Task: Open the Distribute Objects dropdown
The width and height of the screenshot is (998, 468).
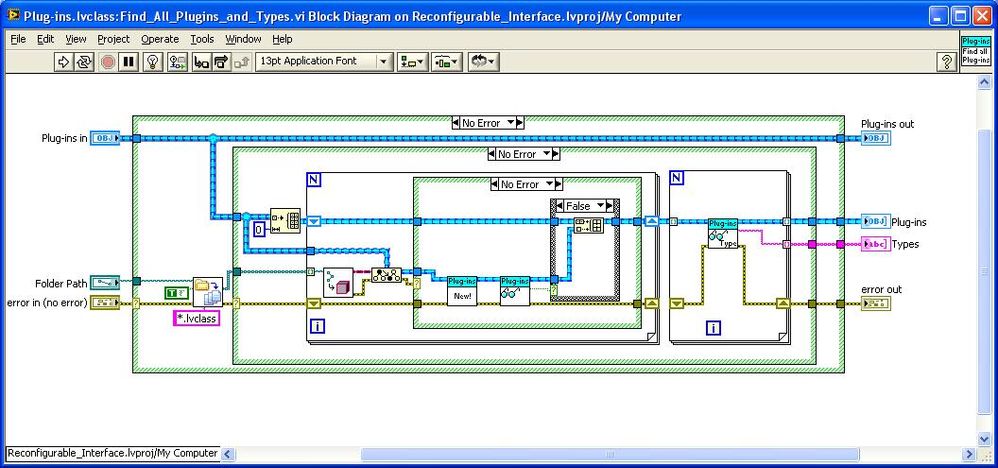Action: 447,62
